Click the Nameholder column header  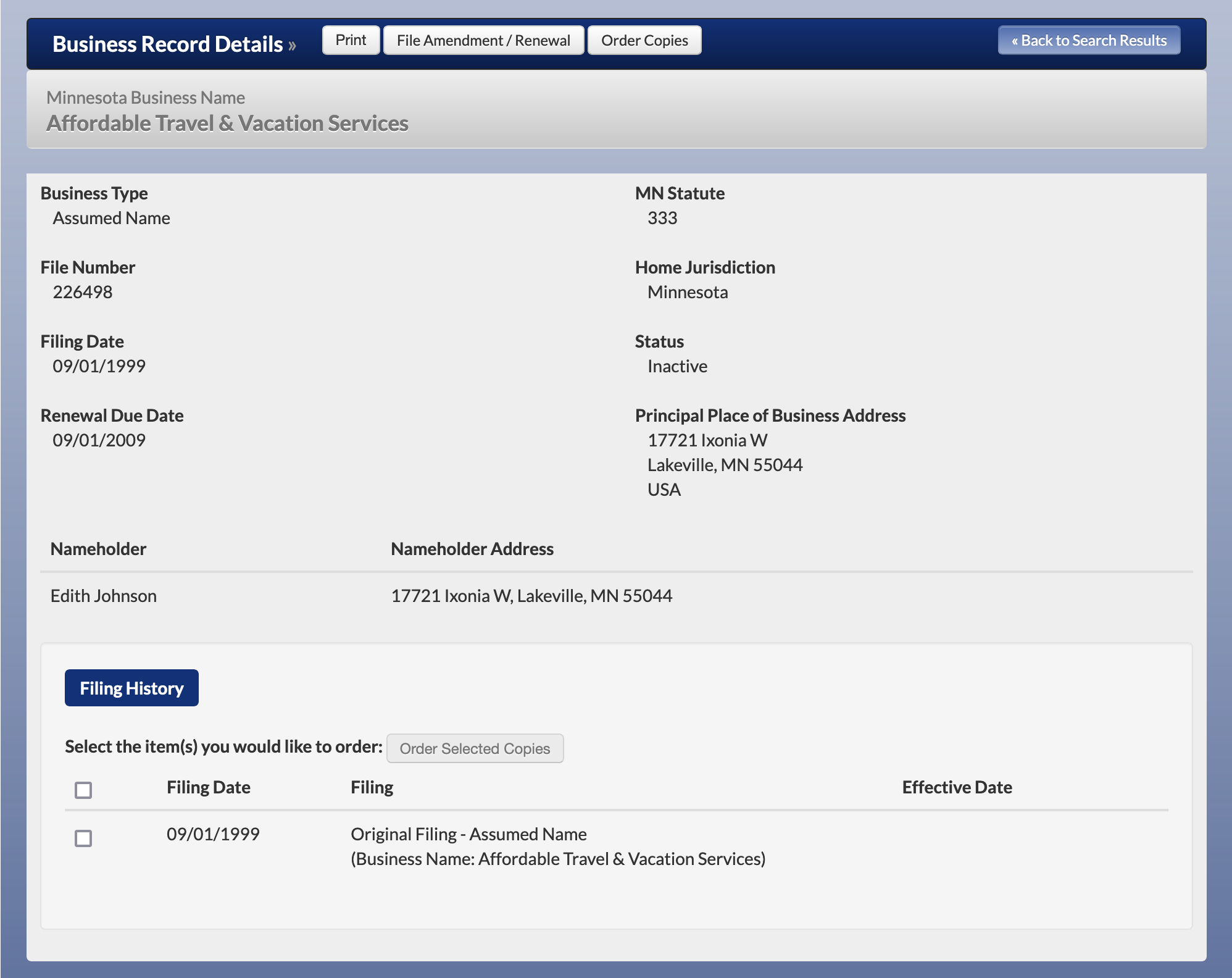[x=98, y=549]
